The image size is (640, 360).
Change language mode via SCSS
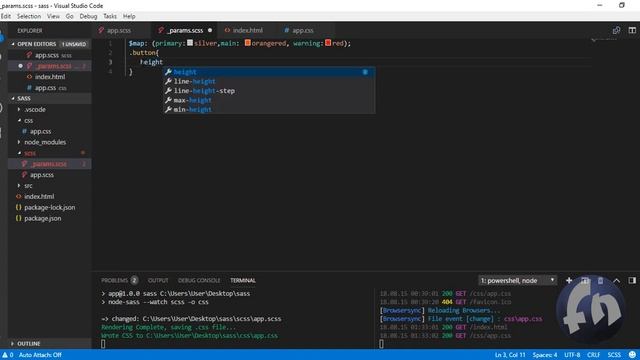[614, 355]
